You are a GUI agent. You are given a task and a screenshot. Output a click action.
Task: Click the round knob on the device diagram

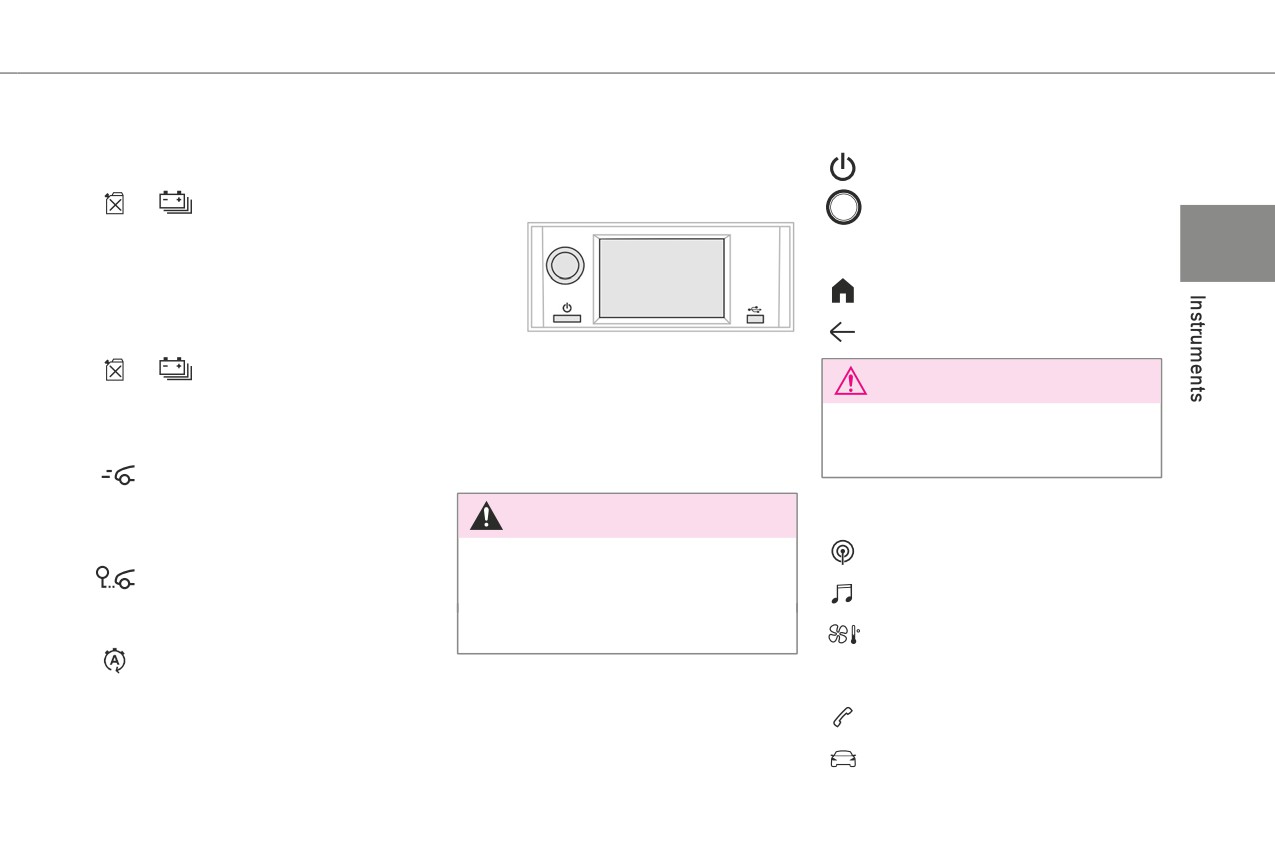(x=565, y=264)
